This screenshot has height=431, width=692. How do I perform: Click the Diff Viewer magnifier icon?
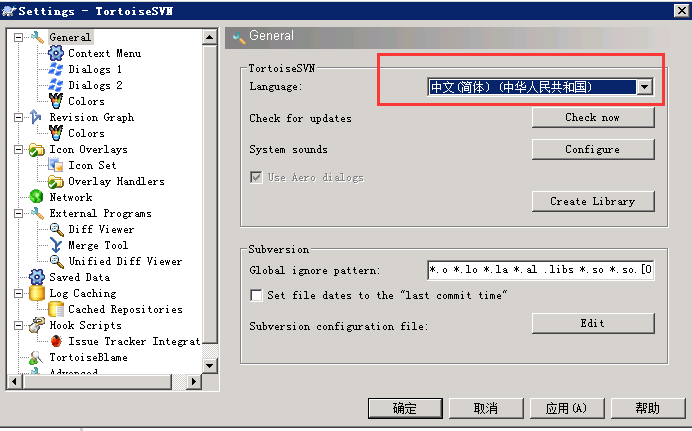(56, 229)
